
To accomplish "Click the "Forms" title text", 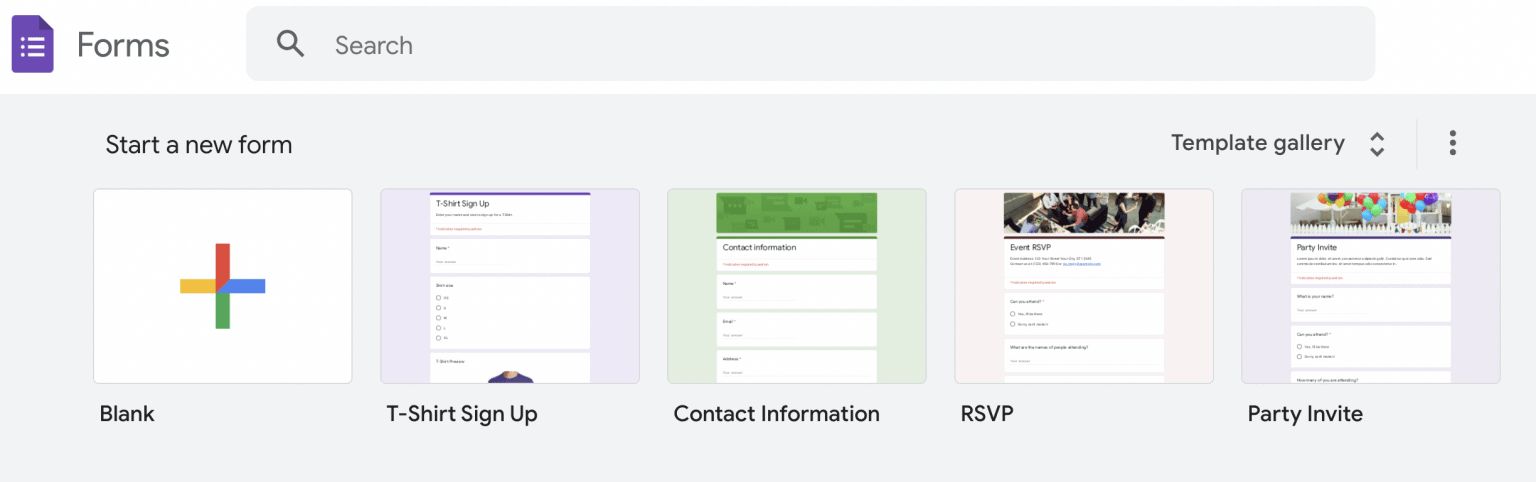I will click(123, 45).
